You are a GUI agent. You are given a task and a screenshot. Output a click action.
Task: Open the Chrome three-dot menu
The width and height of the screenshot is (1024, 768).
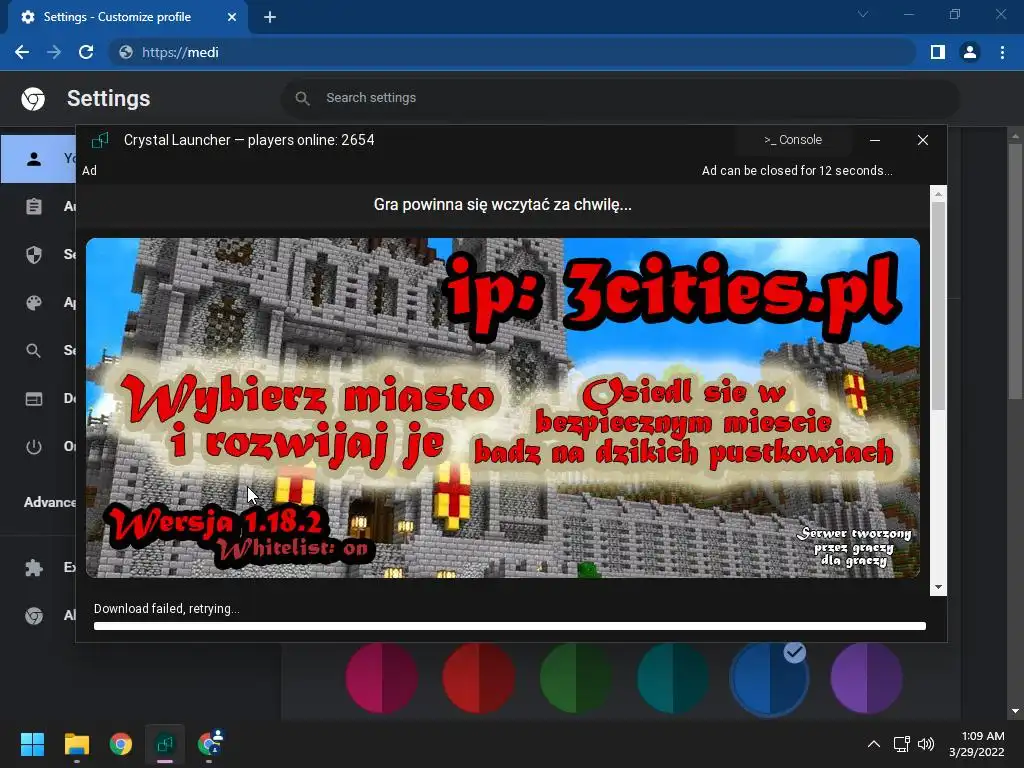tap(1002, 52)
